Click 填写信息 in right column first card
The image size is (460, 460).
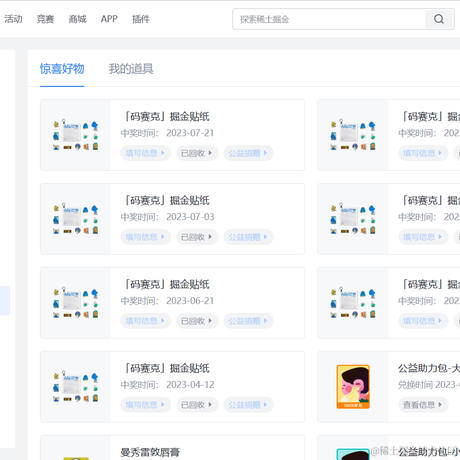coord(423,153)
